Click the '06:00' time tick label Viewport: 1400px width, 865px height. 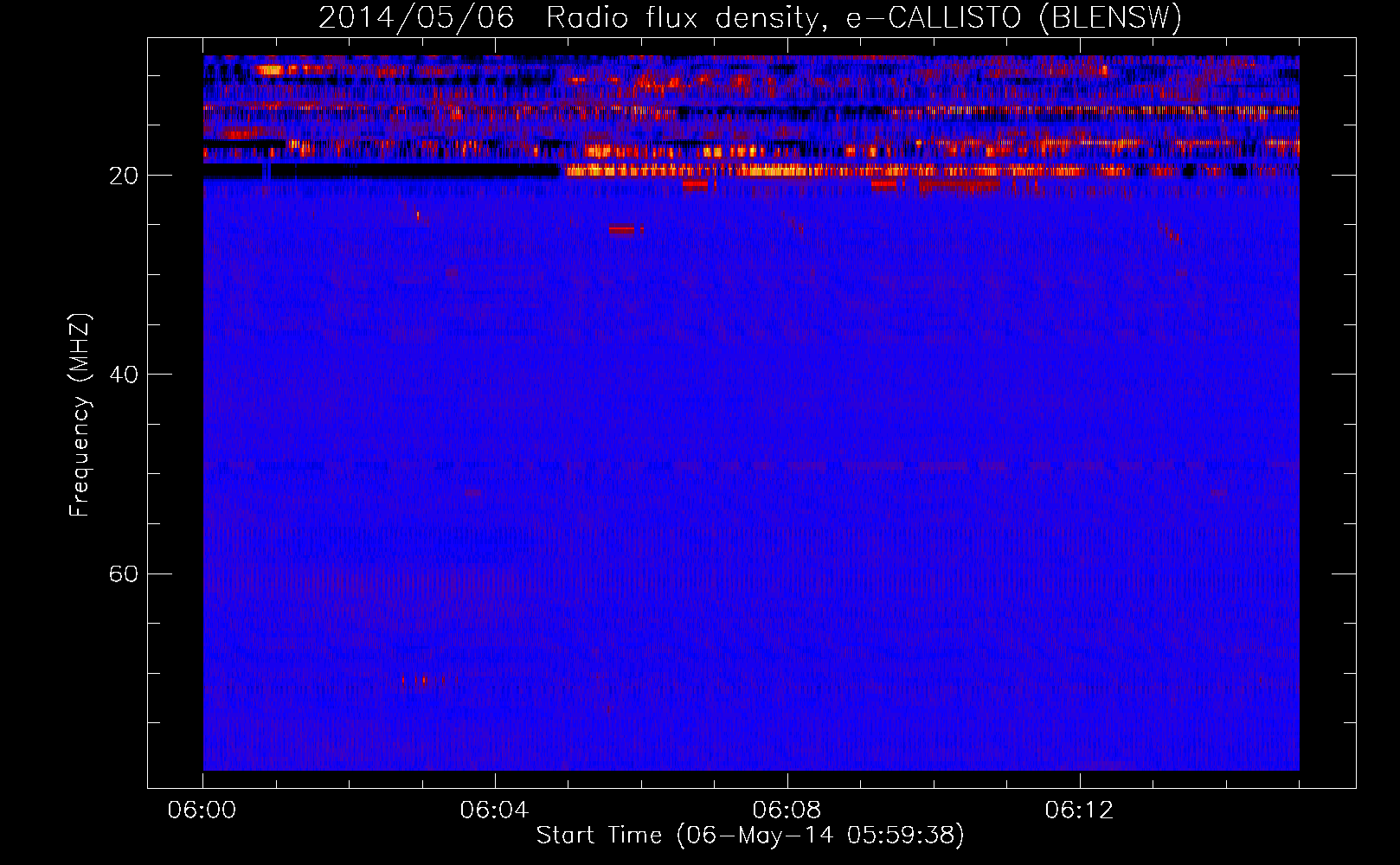(202, 811)
